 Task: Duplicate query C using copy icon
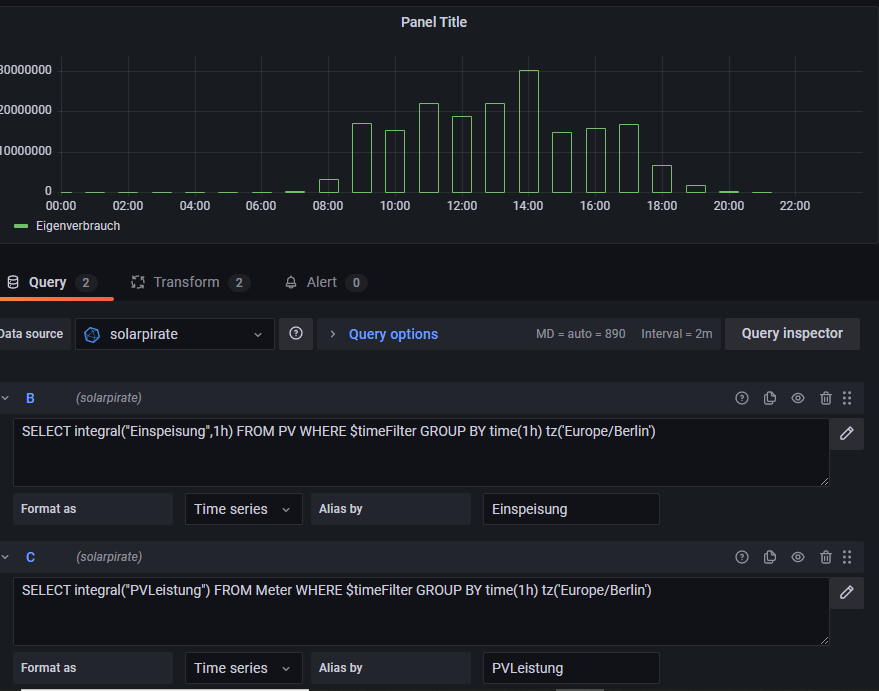(769, 557)
